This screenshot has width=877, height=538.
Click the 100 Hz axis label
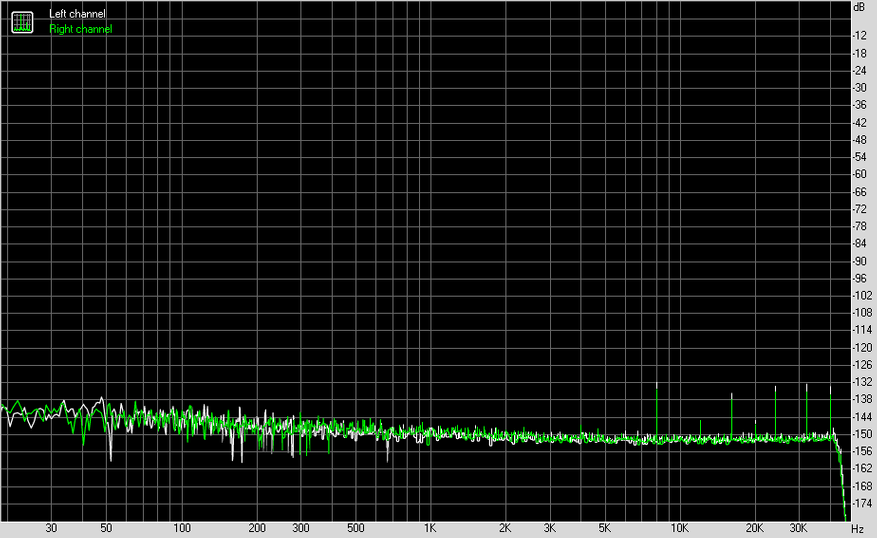pos(182,528)
